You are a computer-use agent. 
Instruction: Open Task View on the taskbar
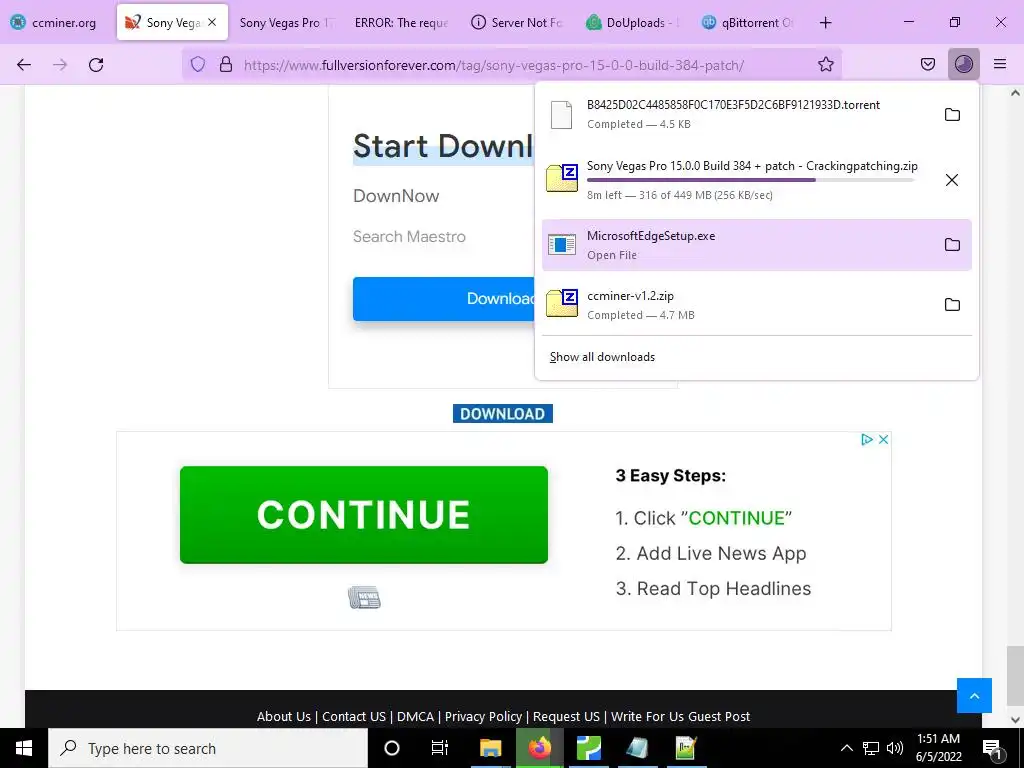(x=440, y=748)
